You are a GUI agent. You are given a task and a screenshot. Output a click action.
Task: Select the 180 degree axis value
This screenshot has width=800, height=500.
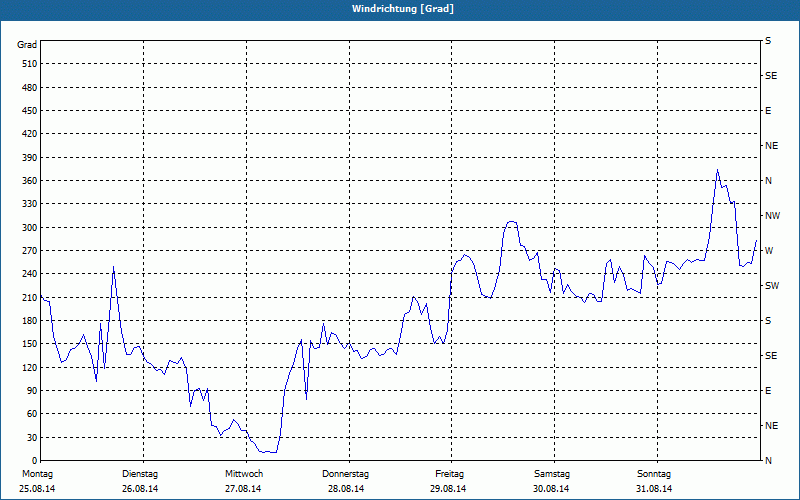pos(30,321)
